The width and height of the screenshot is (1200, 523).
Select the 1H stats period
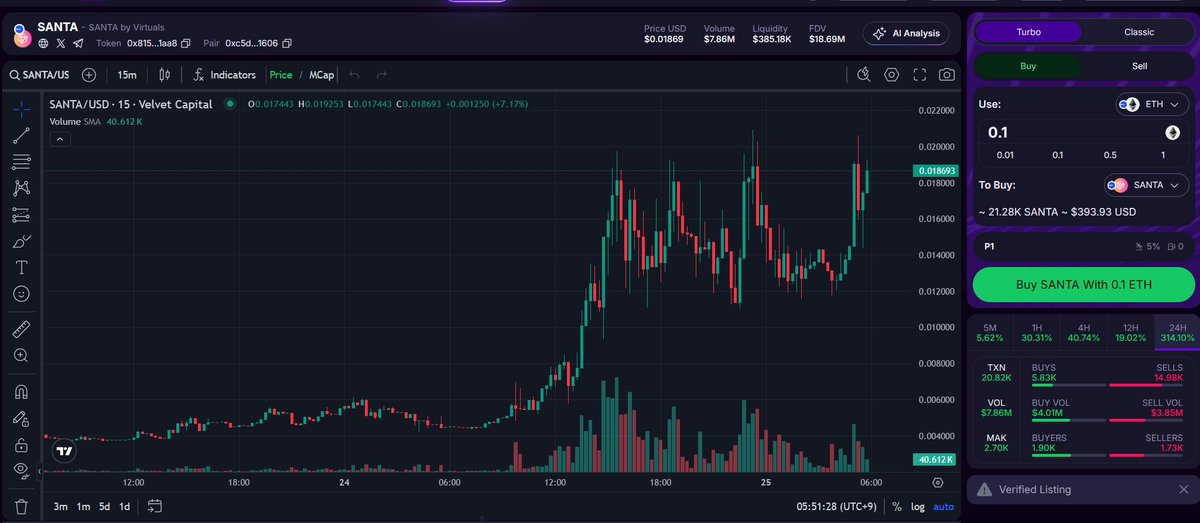coord(1036,333)
